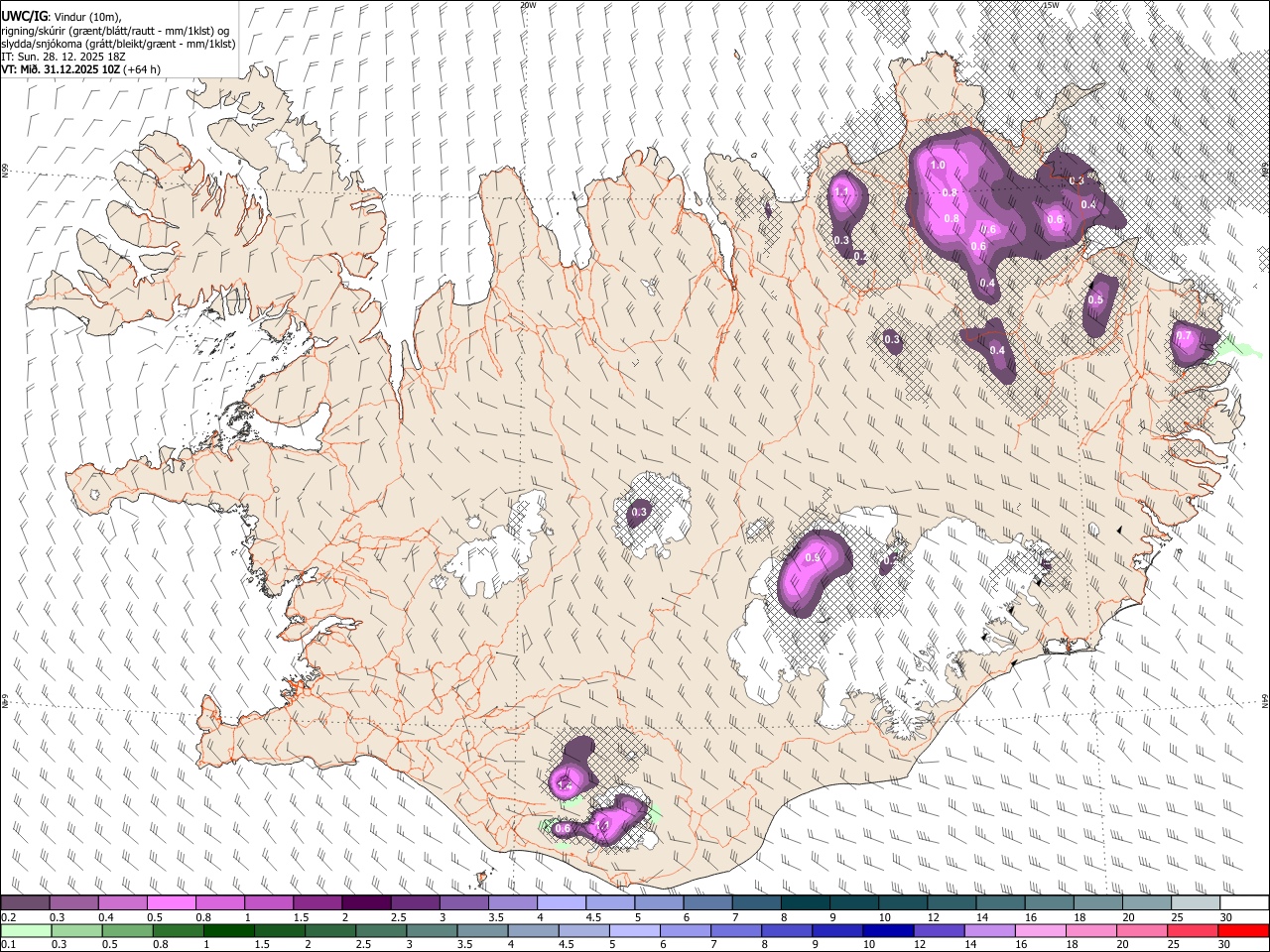Viewport: 1270px width, 952px height.
Task: Click the '0.1' number under the lower legend
Action: tap(10, 945)
